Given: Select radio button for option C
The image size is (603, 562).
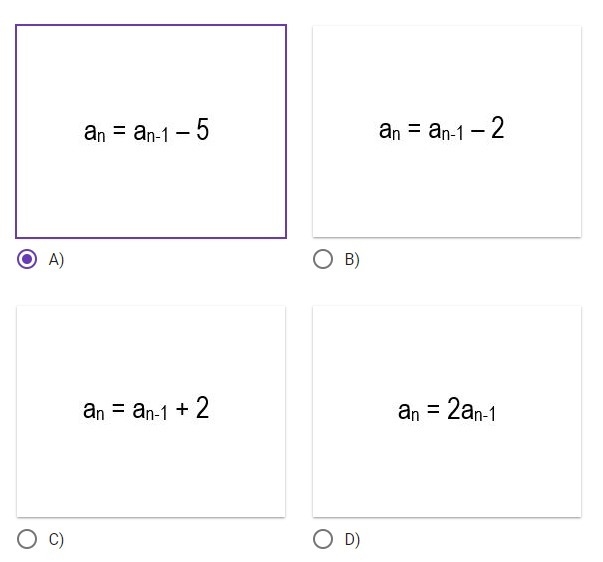Looking at the screenshot, I should [27, 539].
